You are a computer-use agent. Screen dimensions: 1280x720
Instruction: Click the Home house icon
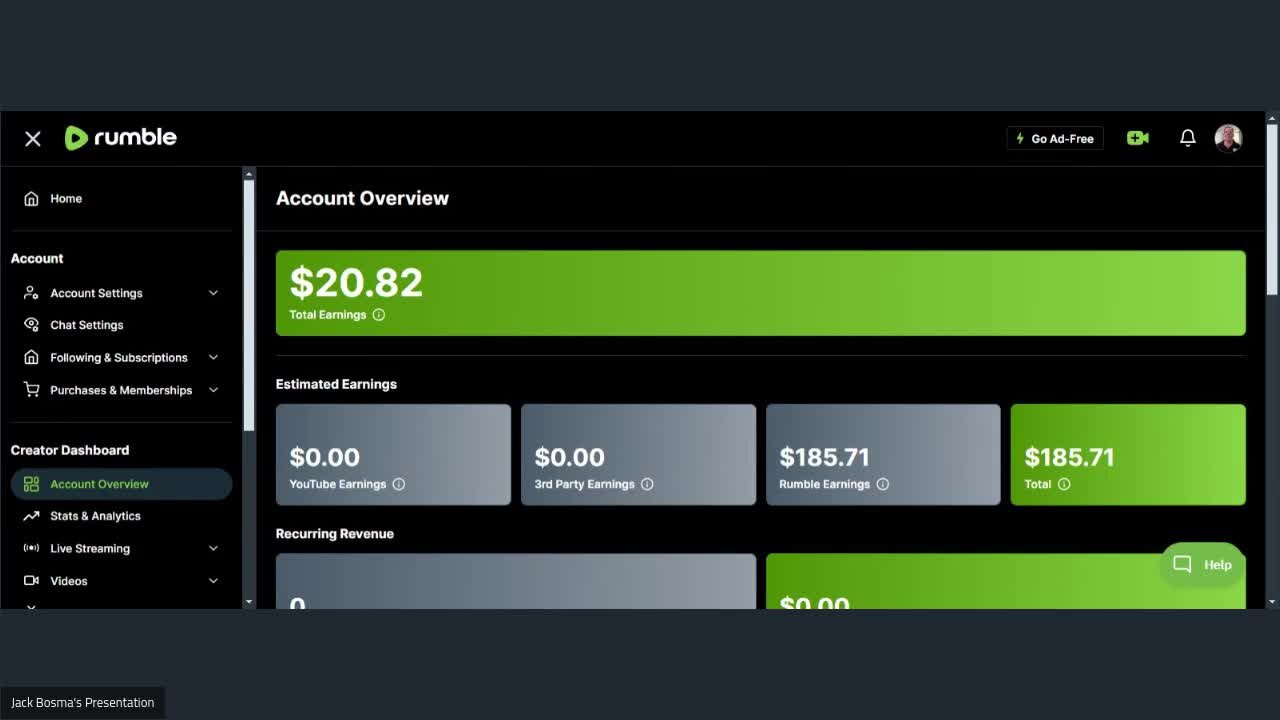tap(31, 198)
